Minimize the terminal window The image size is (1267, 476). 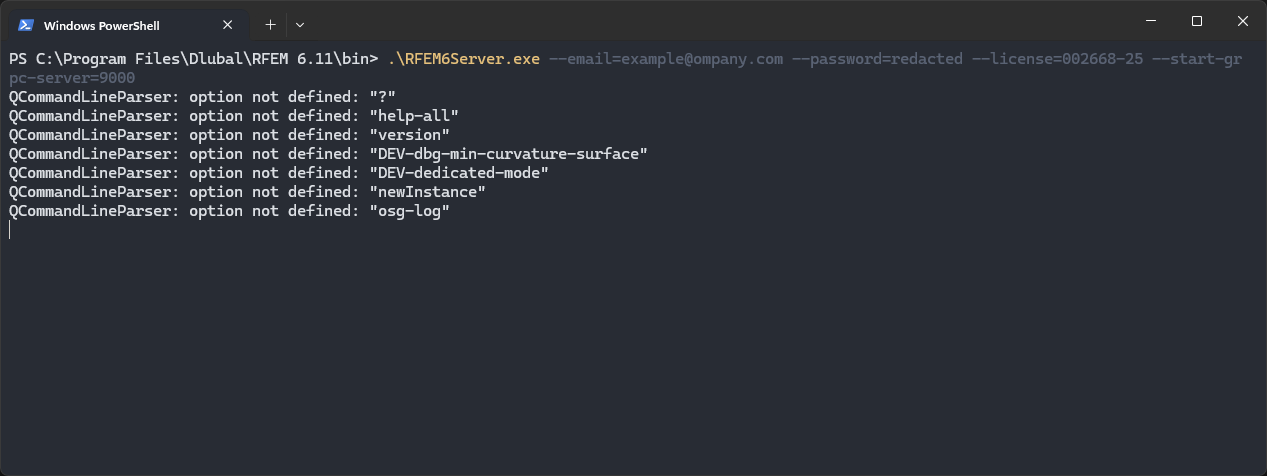tap(1151, 21)
